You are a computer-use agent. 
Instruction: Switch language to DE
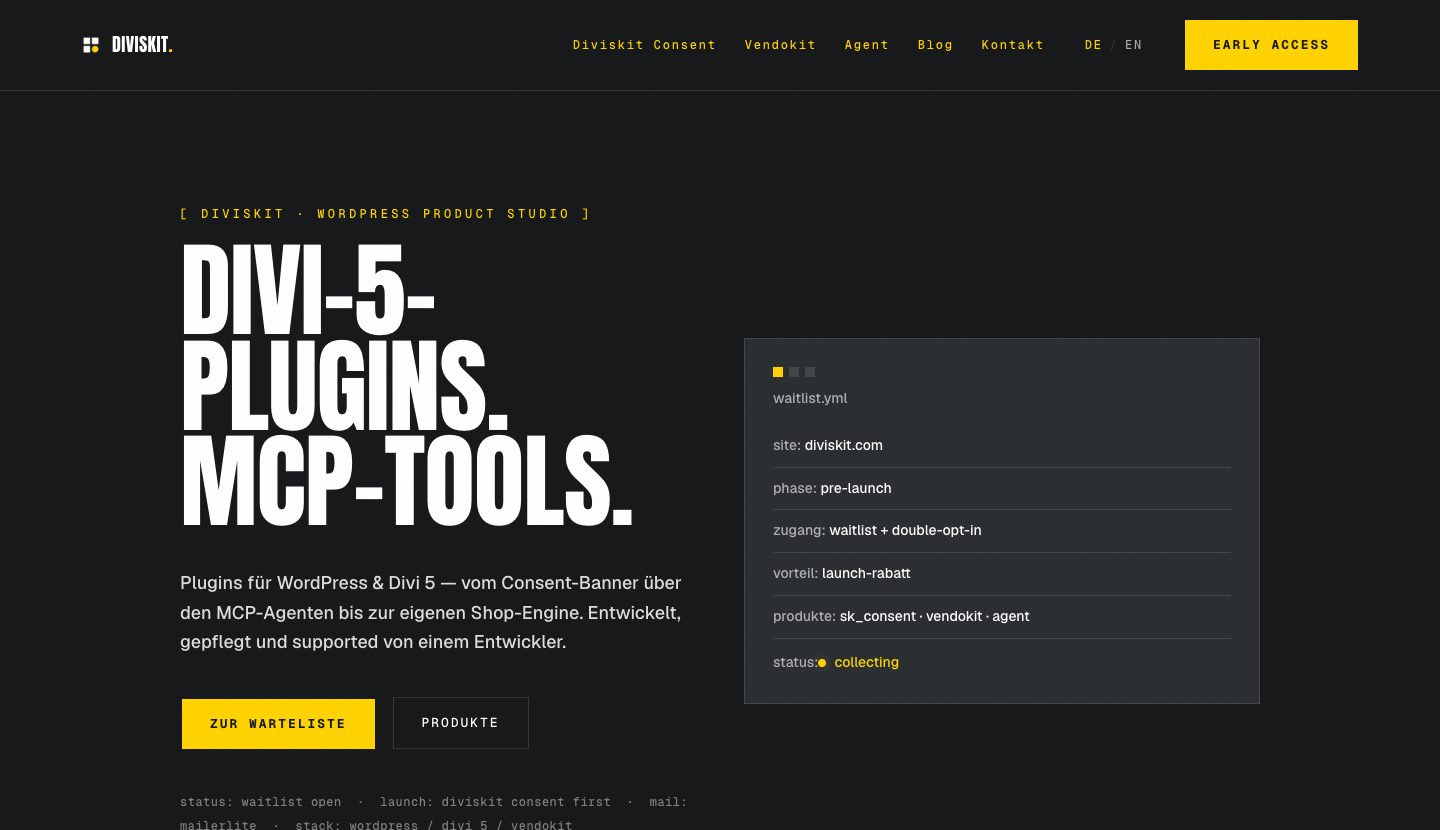click(1093, 45)
